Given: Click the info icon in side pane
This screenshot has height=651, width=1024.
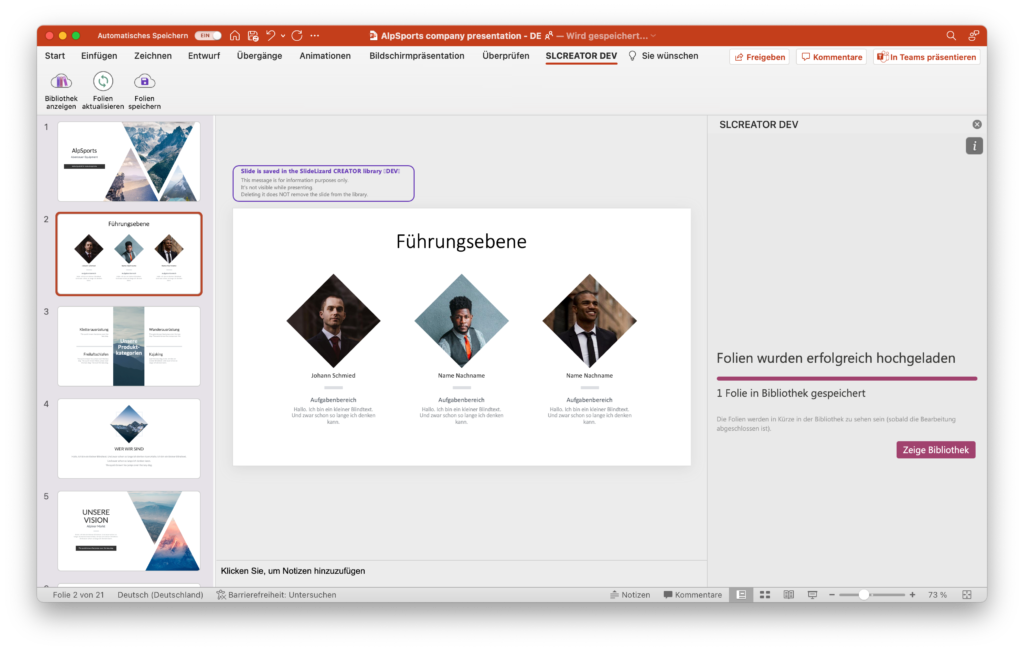Looking at the screenshot, I should (x=974, y=146).
